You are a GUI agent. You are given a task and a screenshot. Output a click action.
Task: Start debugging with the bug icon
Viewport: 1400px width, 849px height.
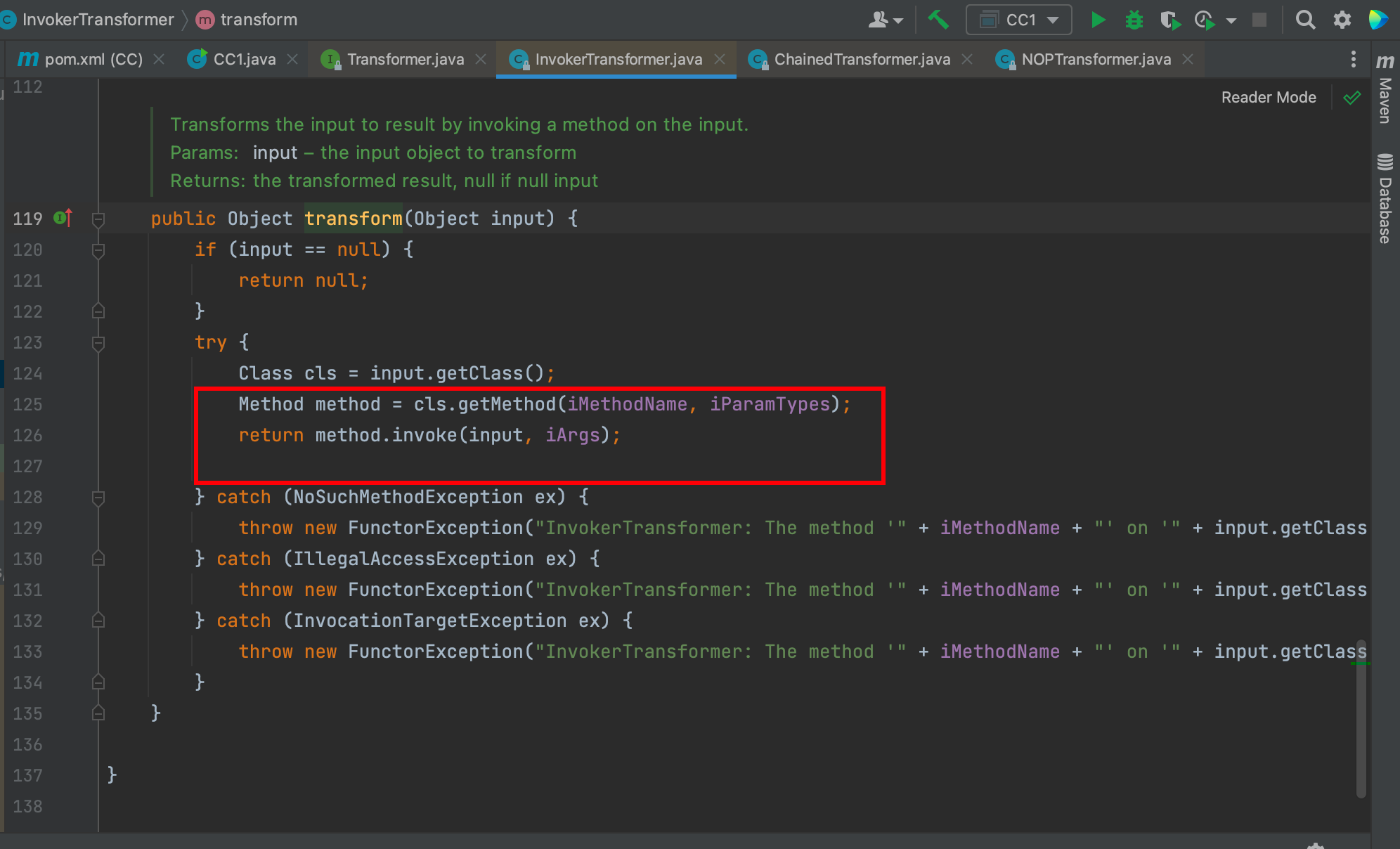[x=1134, y=20]
